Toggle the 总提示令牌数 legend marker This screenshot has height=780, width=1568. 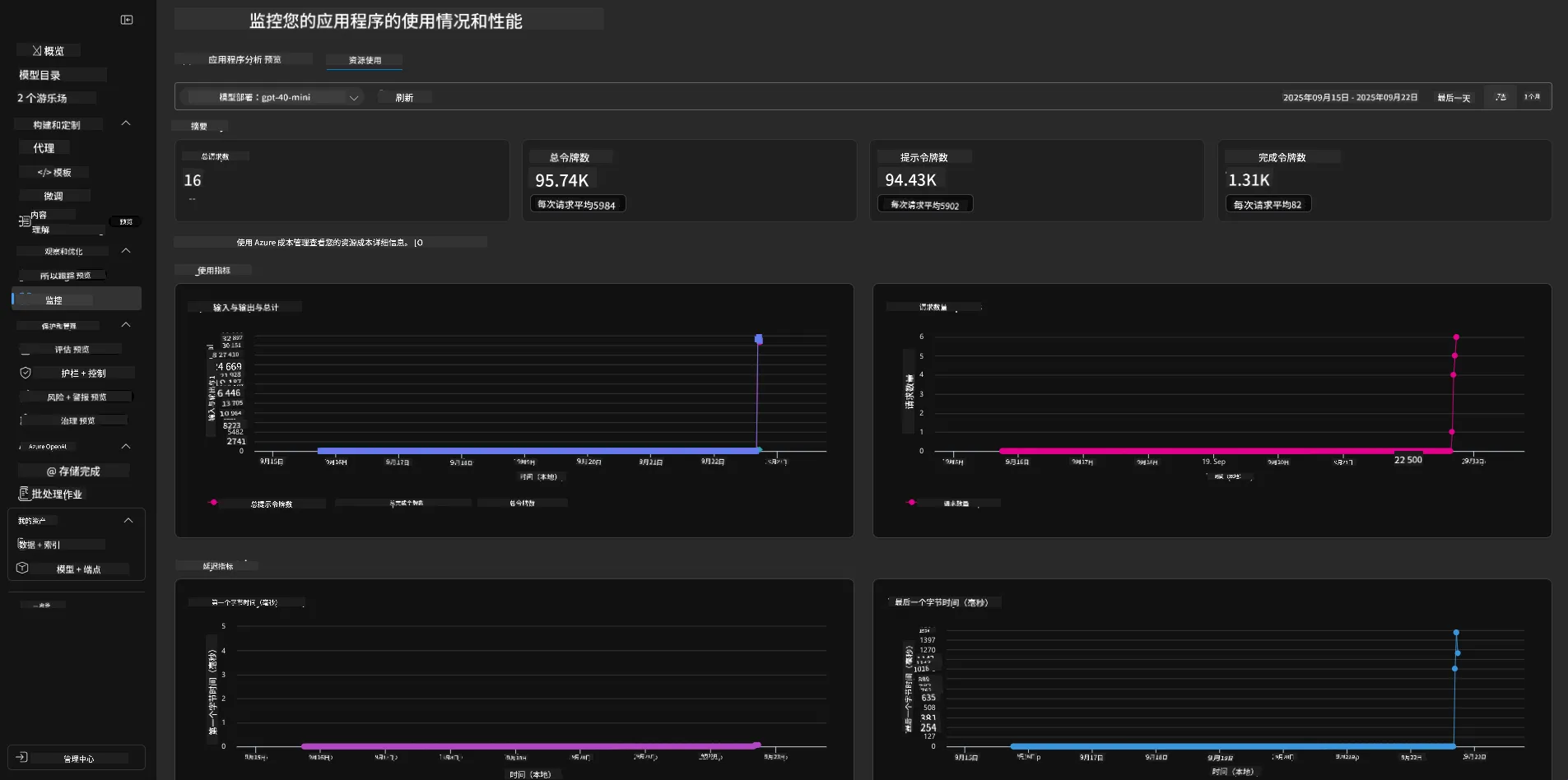213,502
